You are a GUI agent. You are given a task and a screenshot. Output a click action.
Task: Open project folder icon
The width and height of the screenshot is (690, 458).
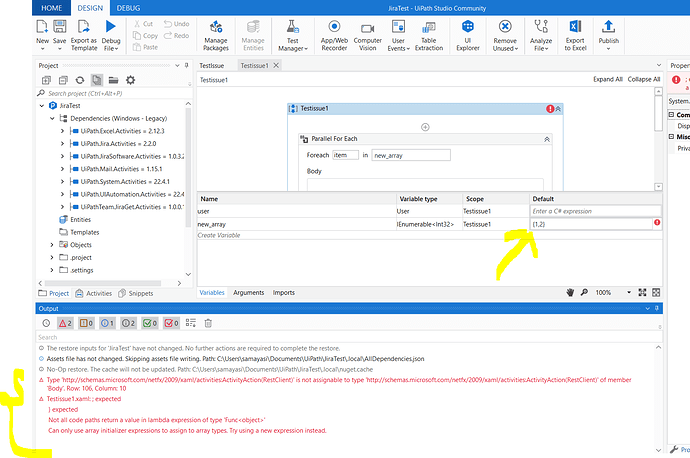tap(114, 80)
